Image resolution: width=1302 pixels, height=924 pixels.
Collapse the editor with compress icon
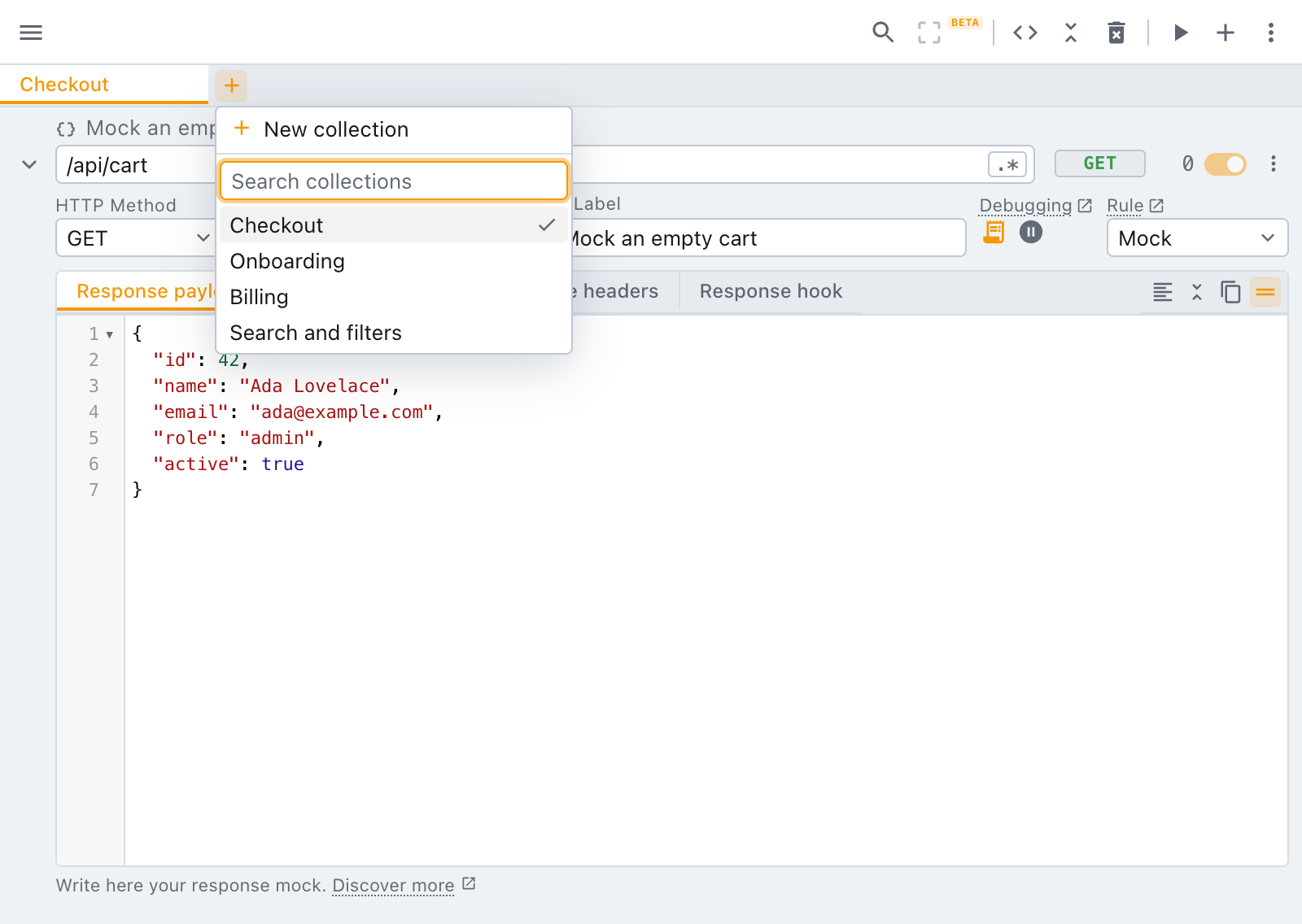pyautogui.click(x=1196, y=292)
